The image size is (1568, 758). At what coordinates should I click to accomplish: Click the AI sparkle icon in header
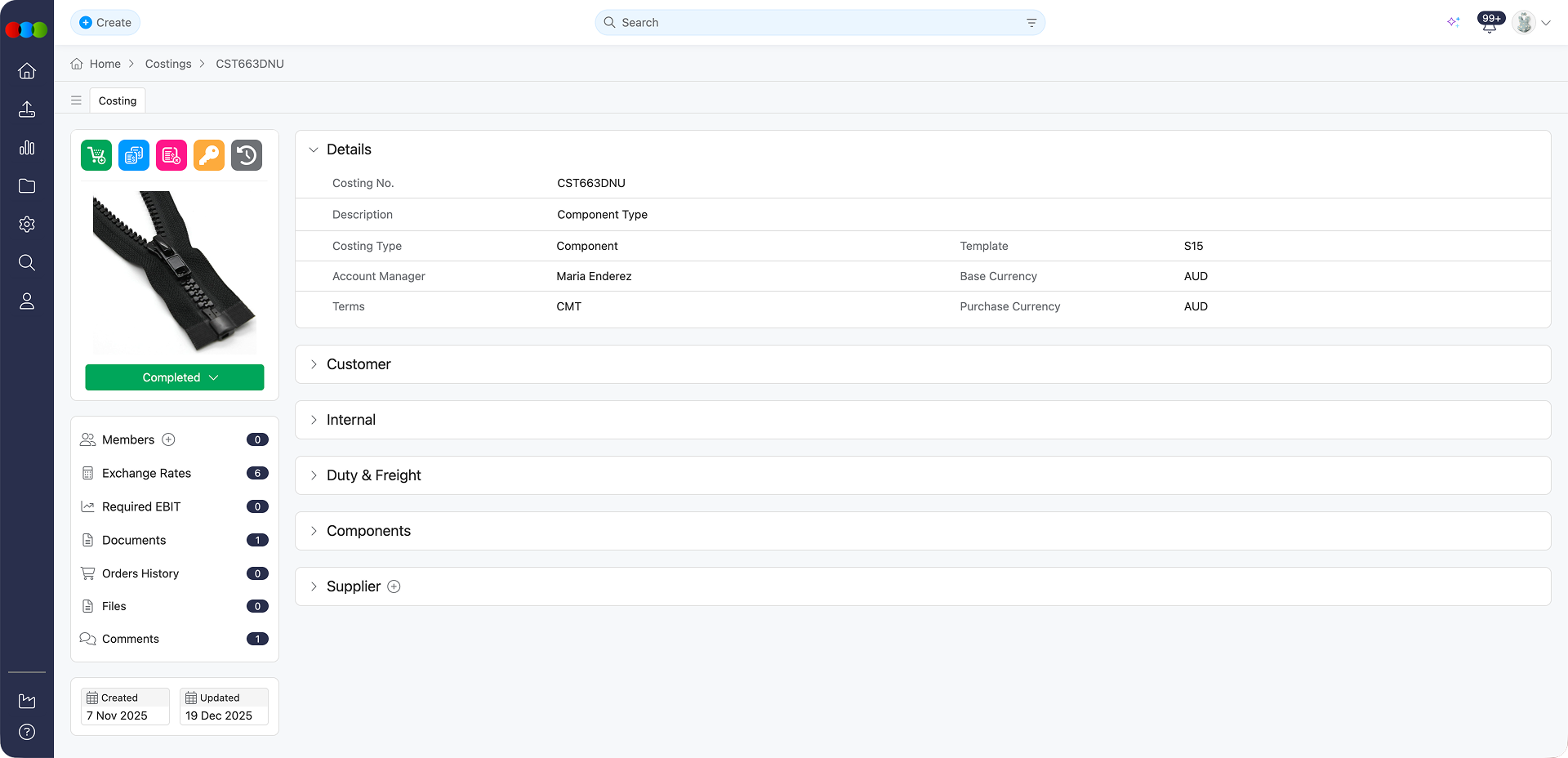1454,23
